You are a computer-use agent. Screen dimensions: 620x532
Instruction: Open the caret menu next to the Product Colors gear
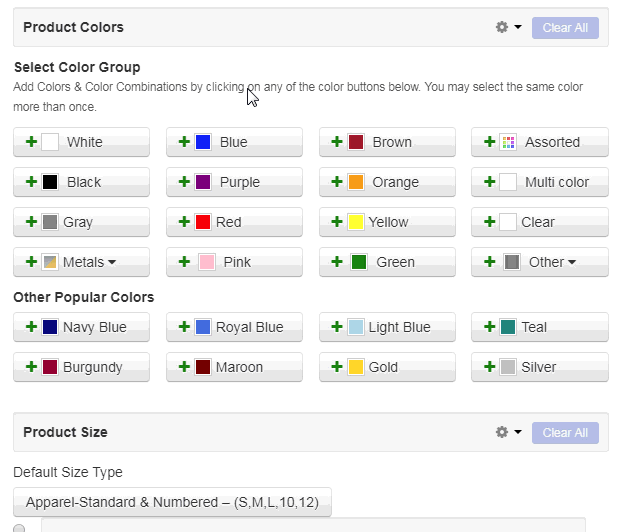click(518, 27)
